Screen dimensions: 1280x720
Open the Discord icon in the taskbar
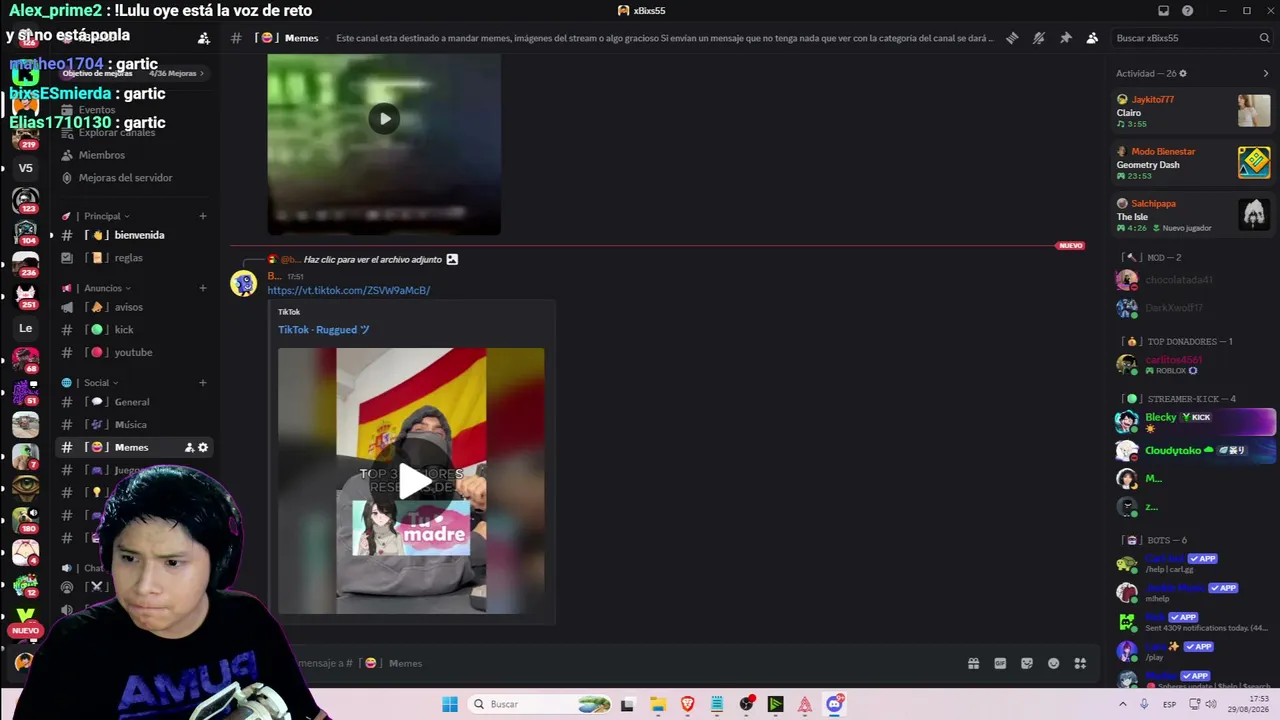coord(834,704)
